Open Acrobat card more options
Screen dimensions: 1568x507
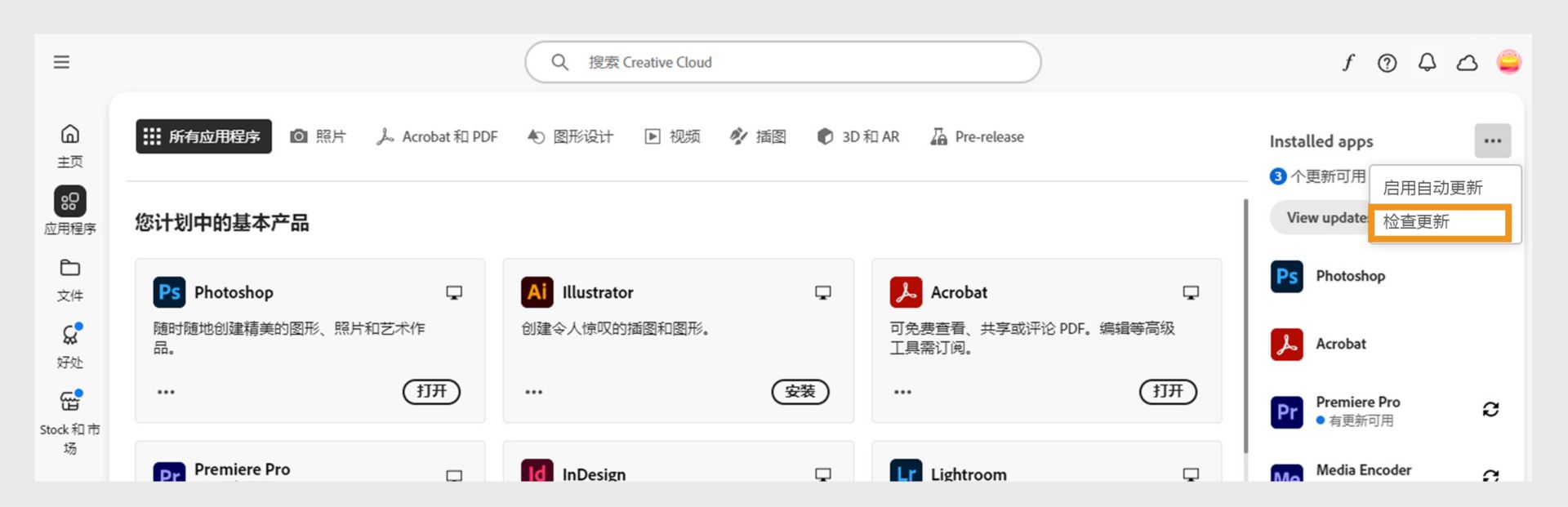tap(902, 392)
